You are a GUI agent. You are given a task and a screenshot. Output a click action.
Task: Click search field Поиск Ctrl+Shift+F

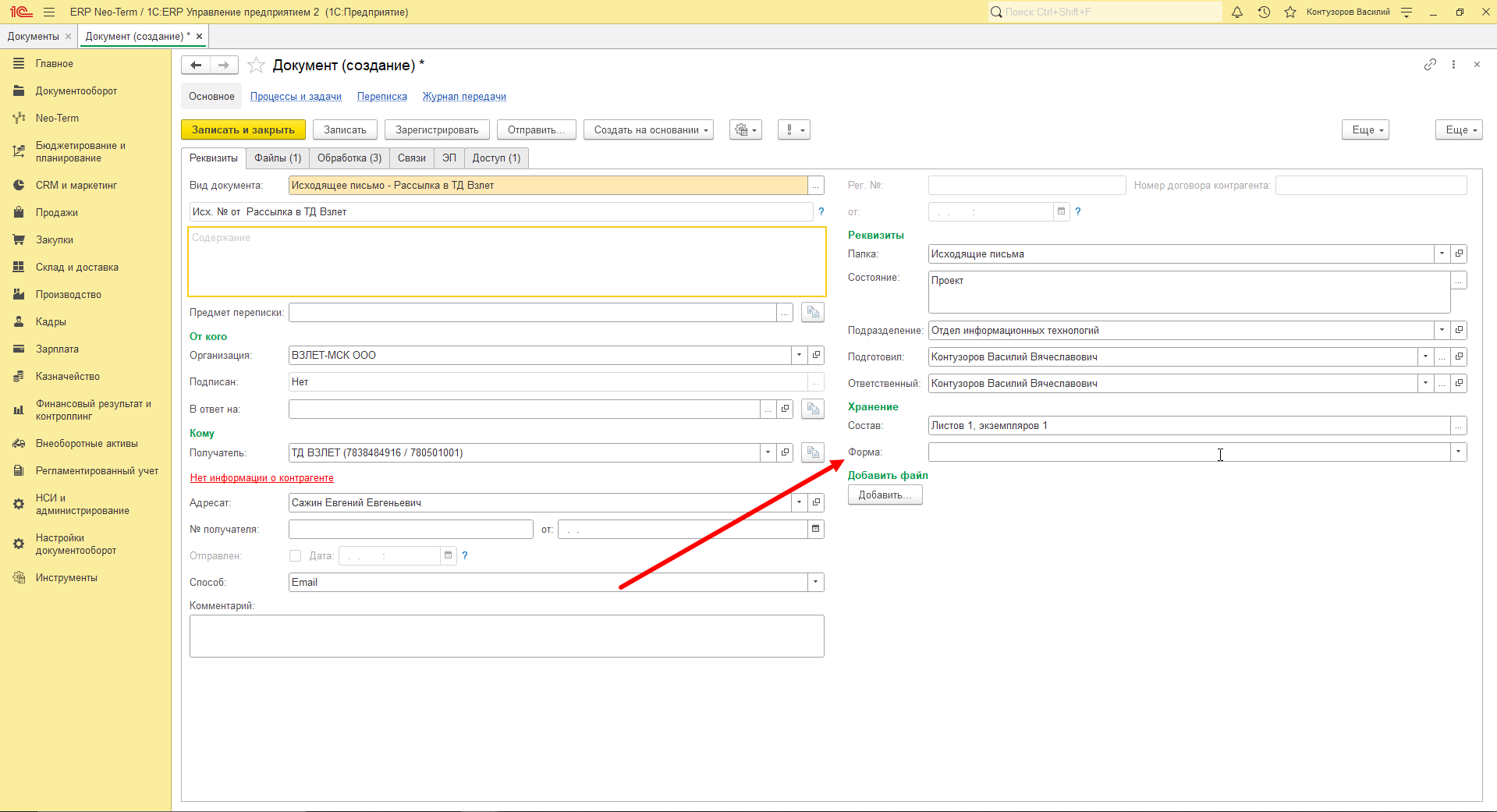click(1105, 12)
